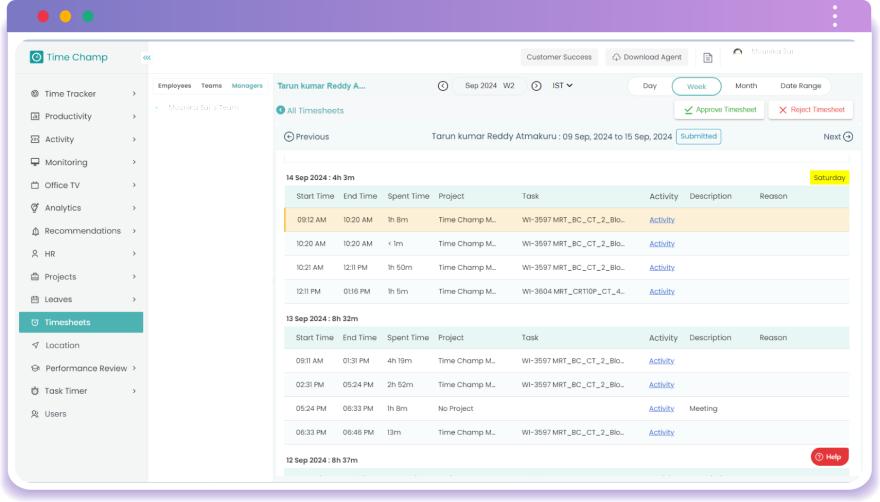Click the Download Agent button
The height and width of the screenshot is (502, 880).
(647, 57)
